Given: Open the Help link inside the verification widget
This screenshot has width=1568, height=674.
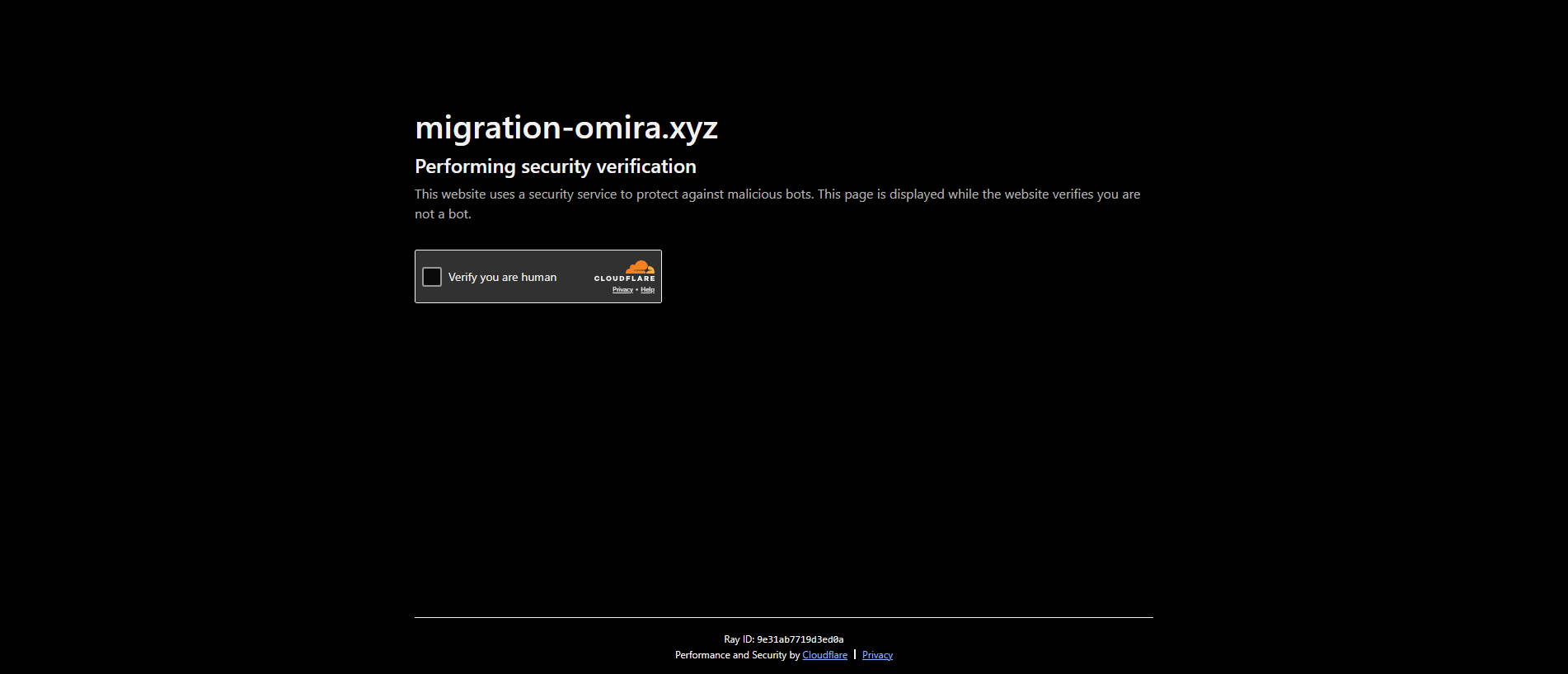Looking at the screenshot, I should pos(648,290).
